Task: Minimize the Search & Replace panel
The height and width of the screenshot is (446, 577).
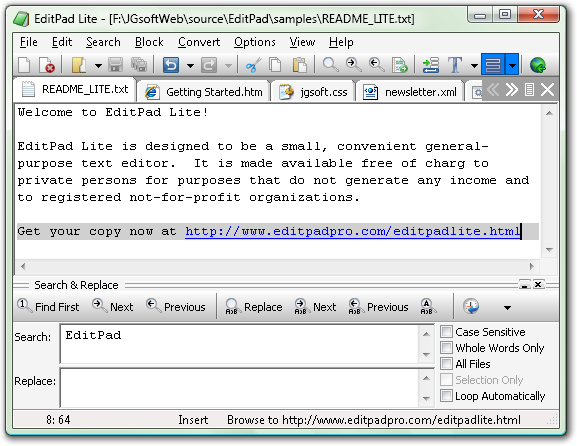Action: 524,284
